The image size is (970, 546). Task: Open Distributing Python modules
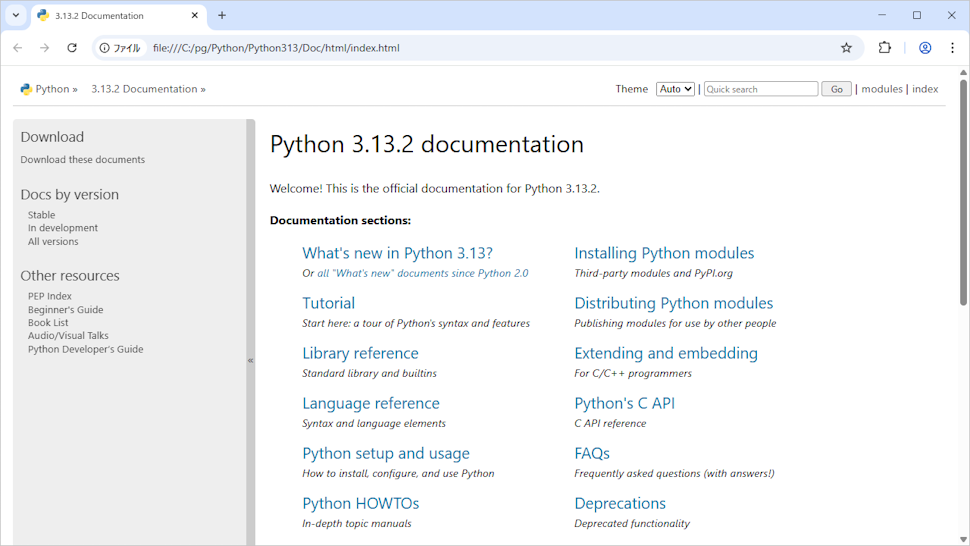(674, 303)
